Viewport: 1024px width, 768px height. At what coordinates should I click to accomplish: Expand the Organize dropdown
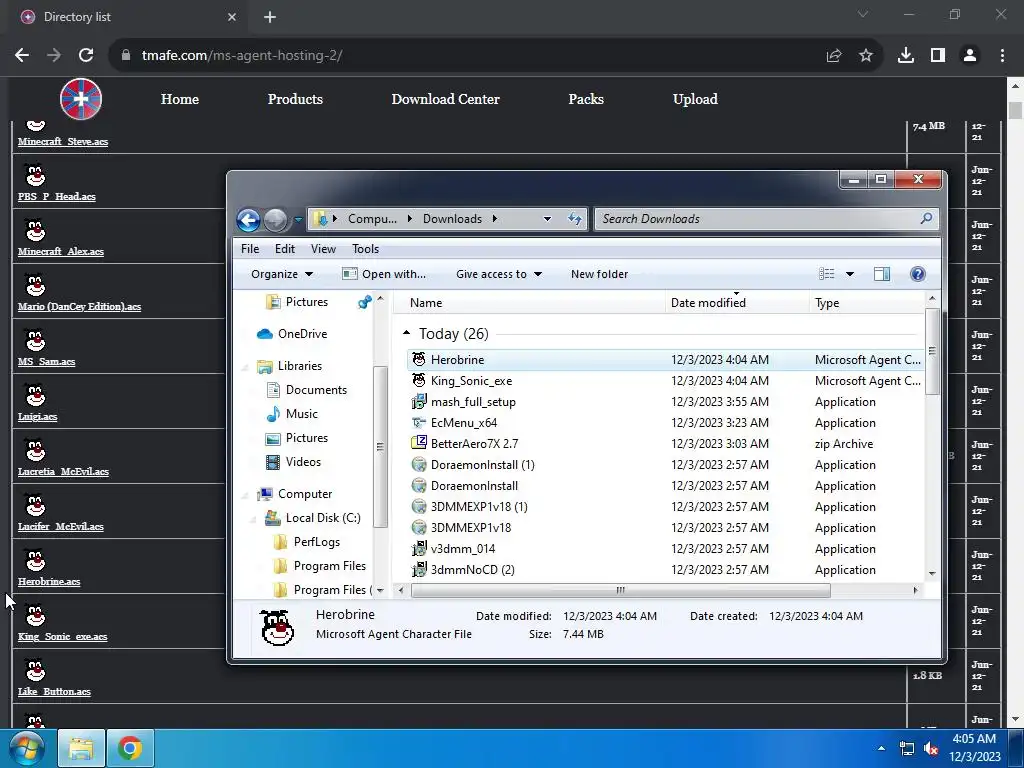coord(282,274)
